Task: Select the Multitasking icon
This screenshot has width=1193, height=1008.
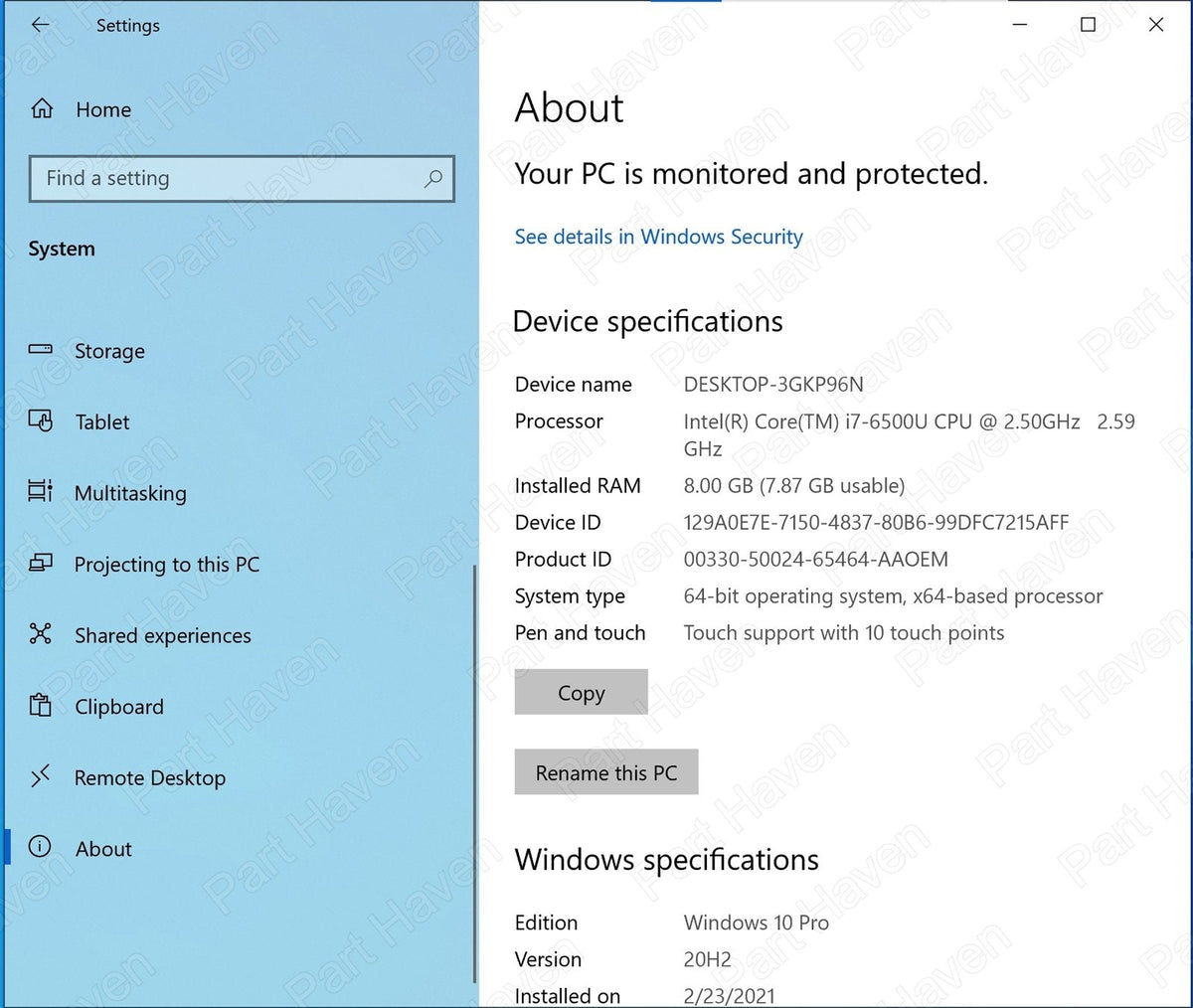Action: click(x=41, y=492)
